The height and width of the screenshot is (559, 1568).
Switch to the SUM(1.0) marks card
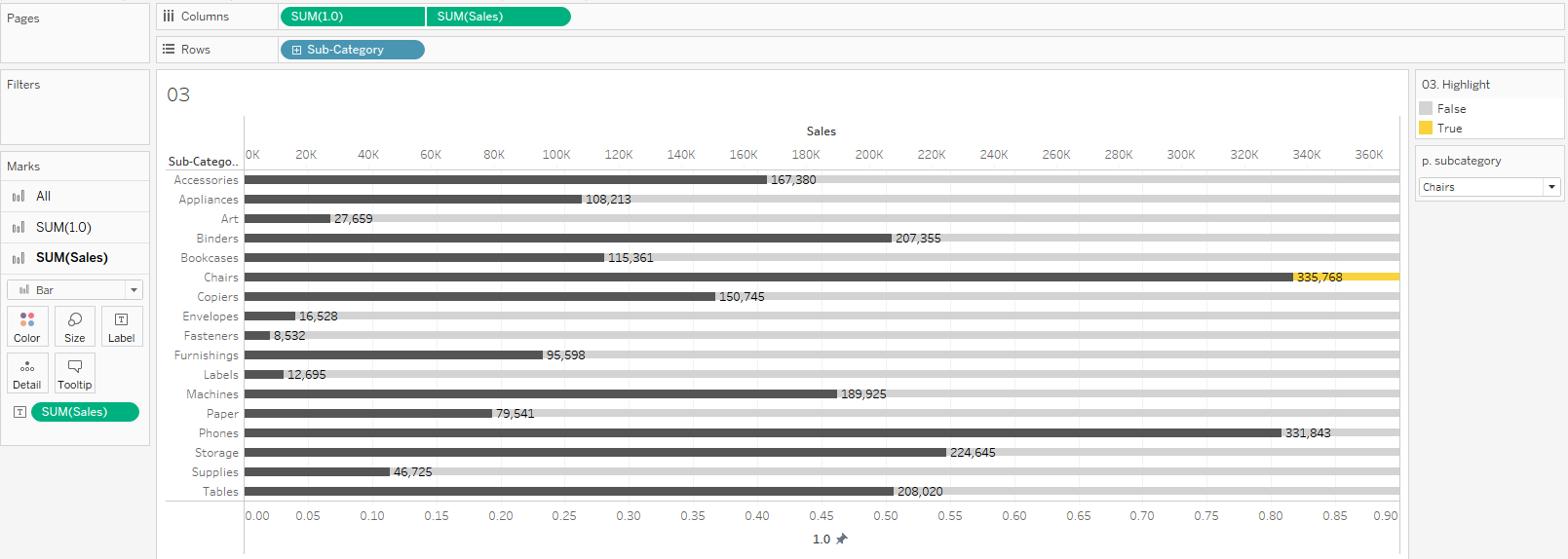pyautogui.click(x=63, y=227)
